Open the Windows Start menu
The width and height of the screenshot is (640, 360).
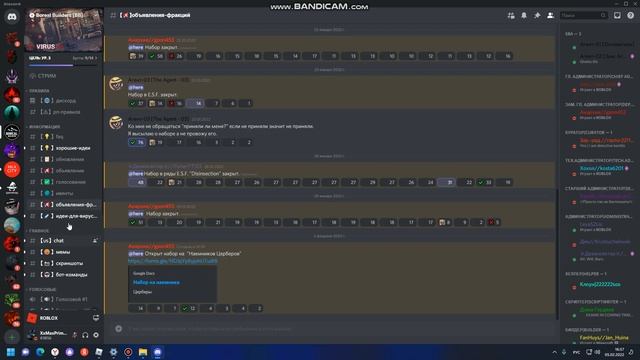click(x=11, y=352)
